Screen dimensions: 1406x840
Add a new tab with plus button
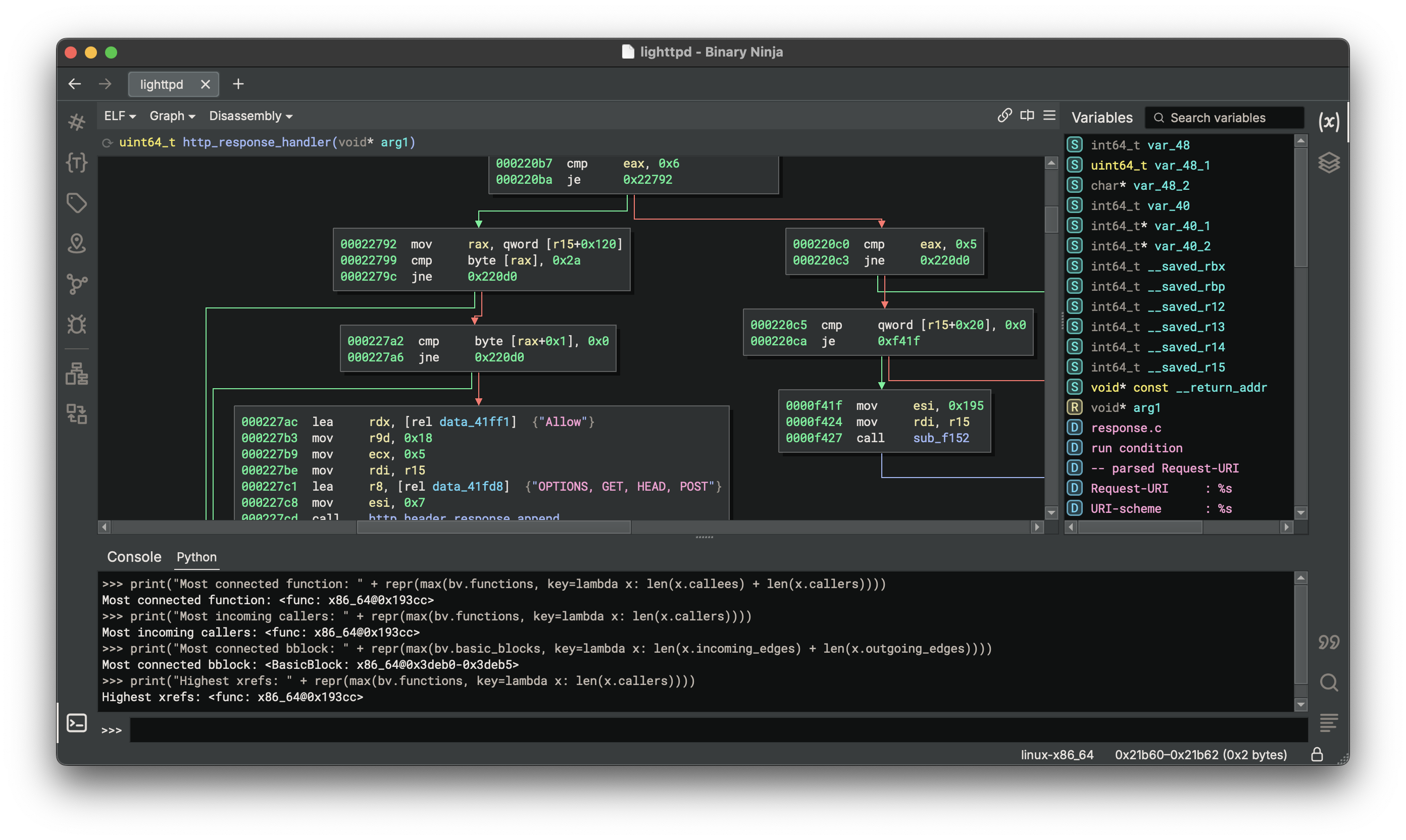tap(238, 84)
